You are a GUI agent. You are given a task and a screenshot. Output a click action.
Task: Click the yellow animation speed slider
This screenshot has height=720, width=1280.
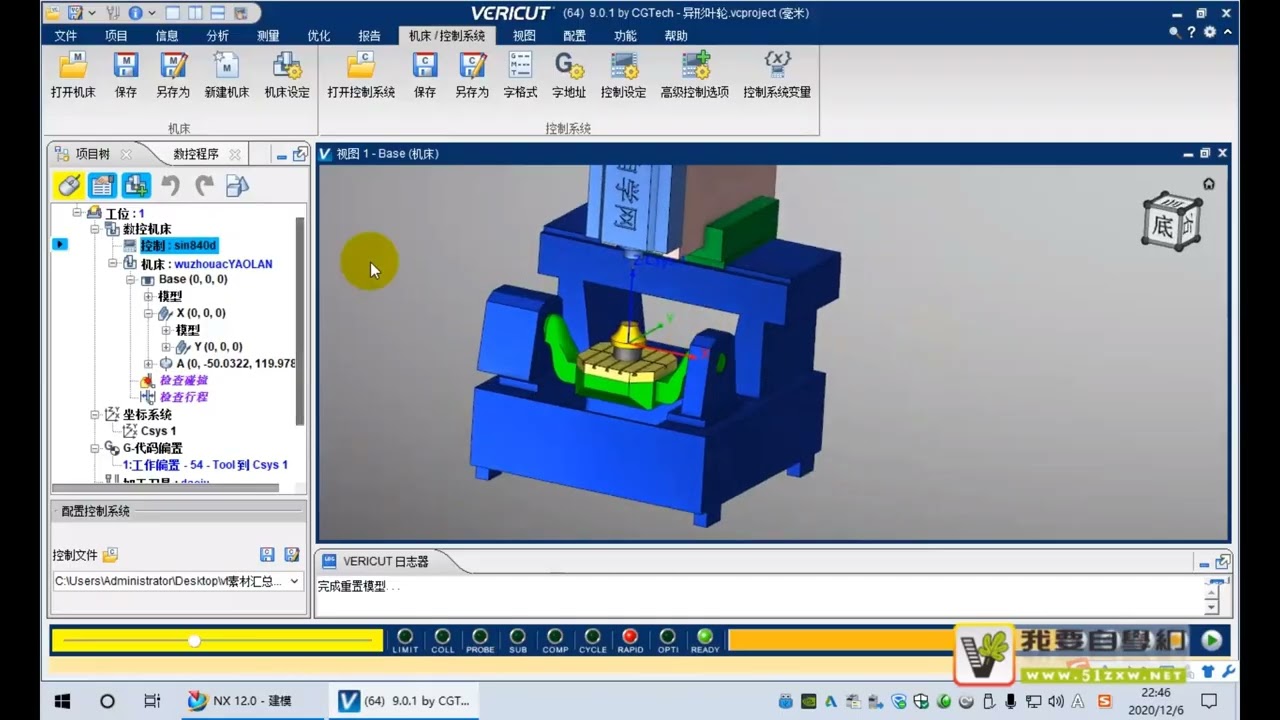[217, 640]
